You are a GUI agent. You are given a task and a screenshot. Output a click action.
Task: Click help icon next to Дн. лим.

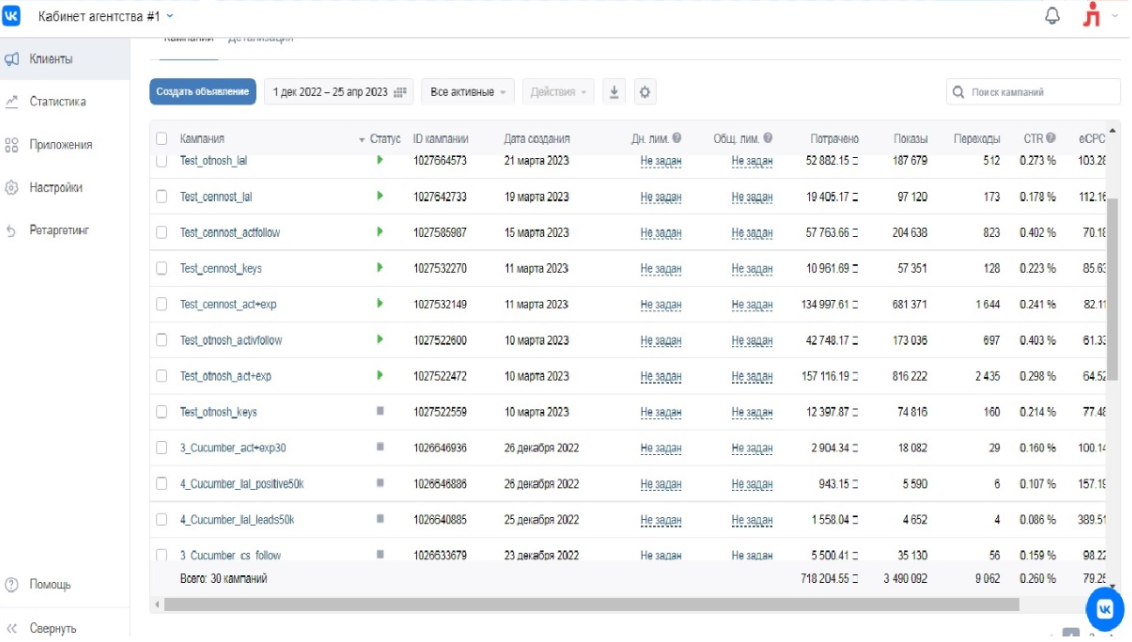point(676,138)
